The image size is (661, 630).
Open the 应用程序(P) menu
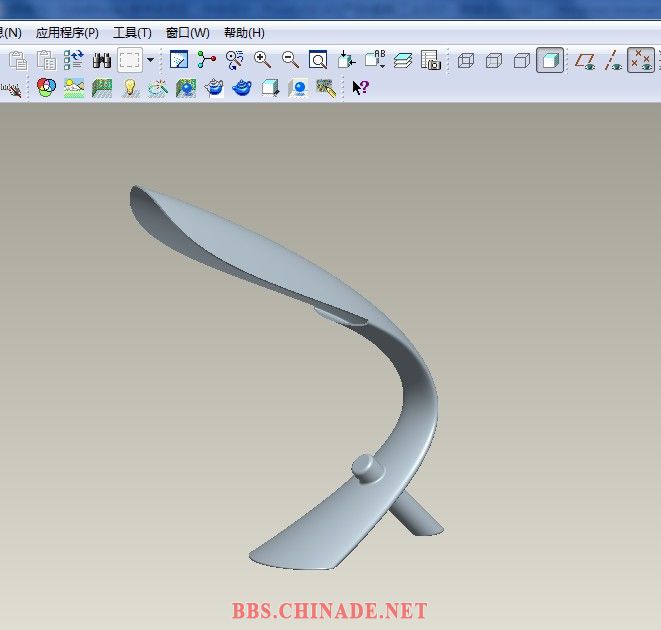pos(67,33)
